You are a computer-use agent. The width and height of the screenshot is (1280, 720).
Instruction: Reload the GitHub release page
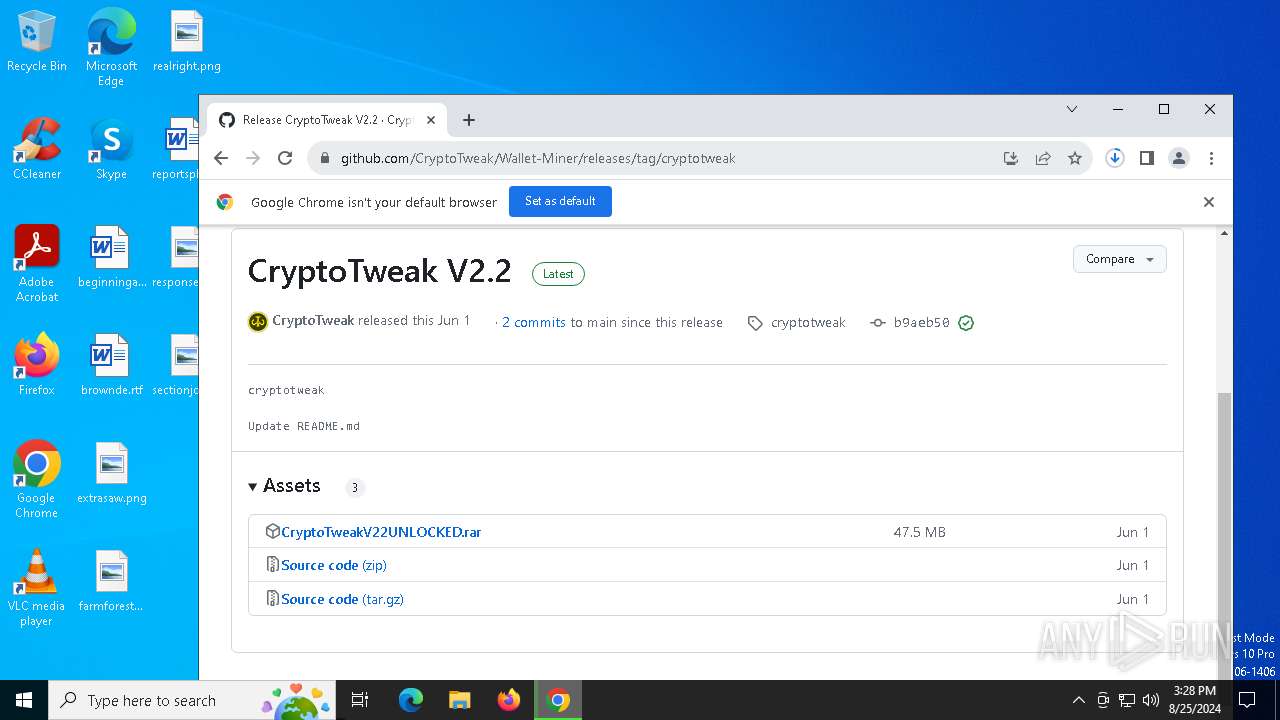tap(285, 158)
